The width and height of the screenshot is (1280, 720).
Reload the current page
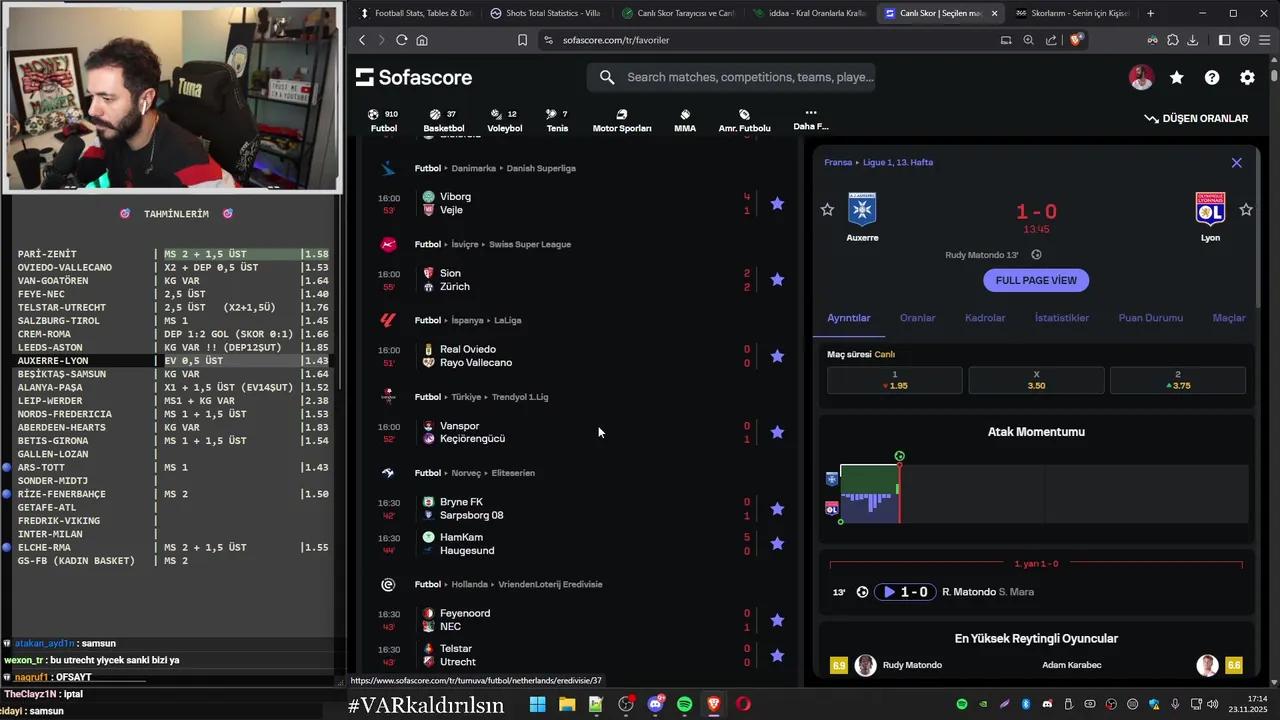(401, 40)
